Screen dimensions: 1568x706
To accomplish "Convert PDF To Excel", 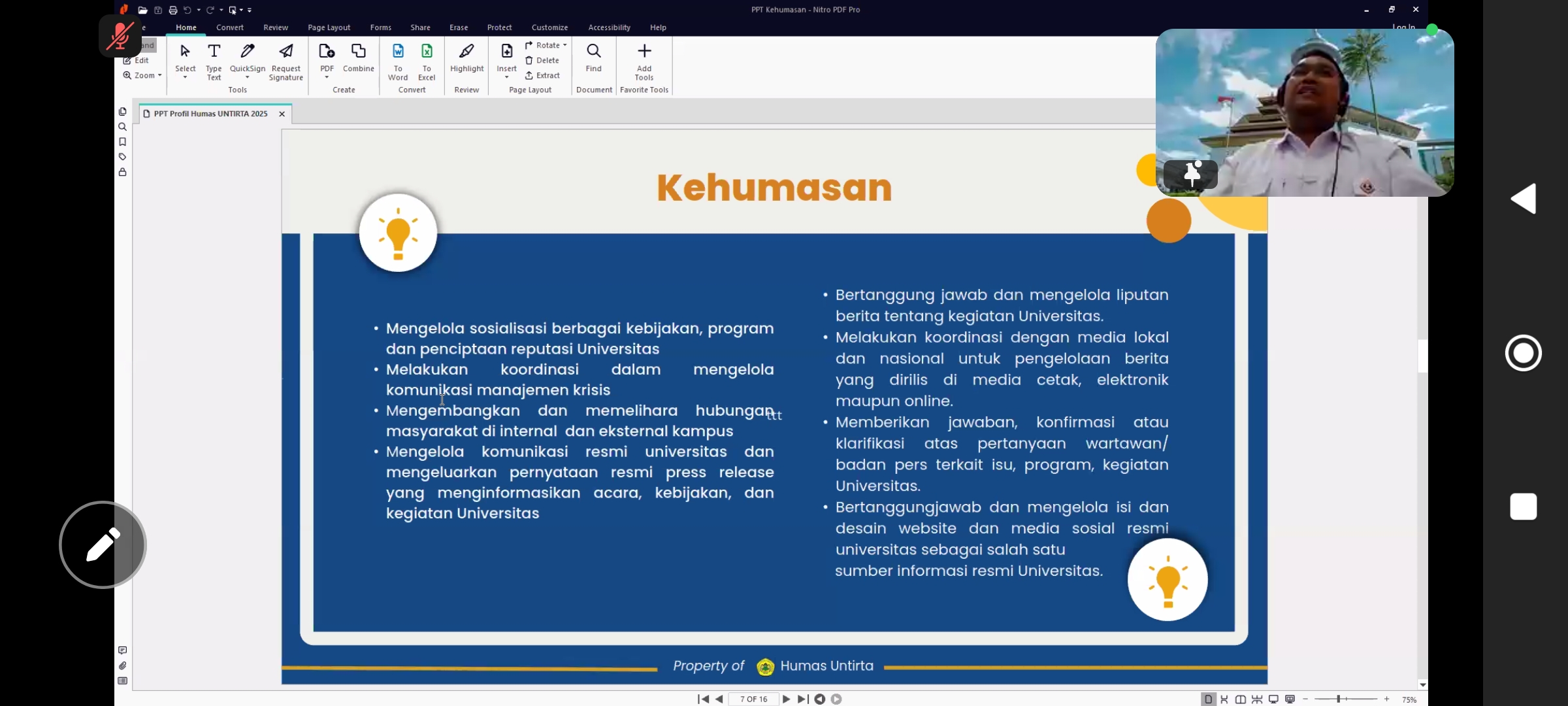I will click(x=427, y=61).
